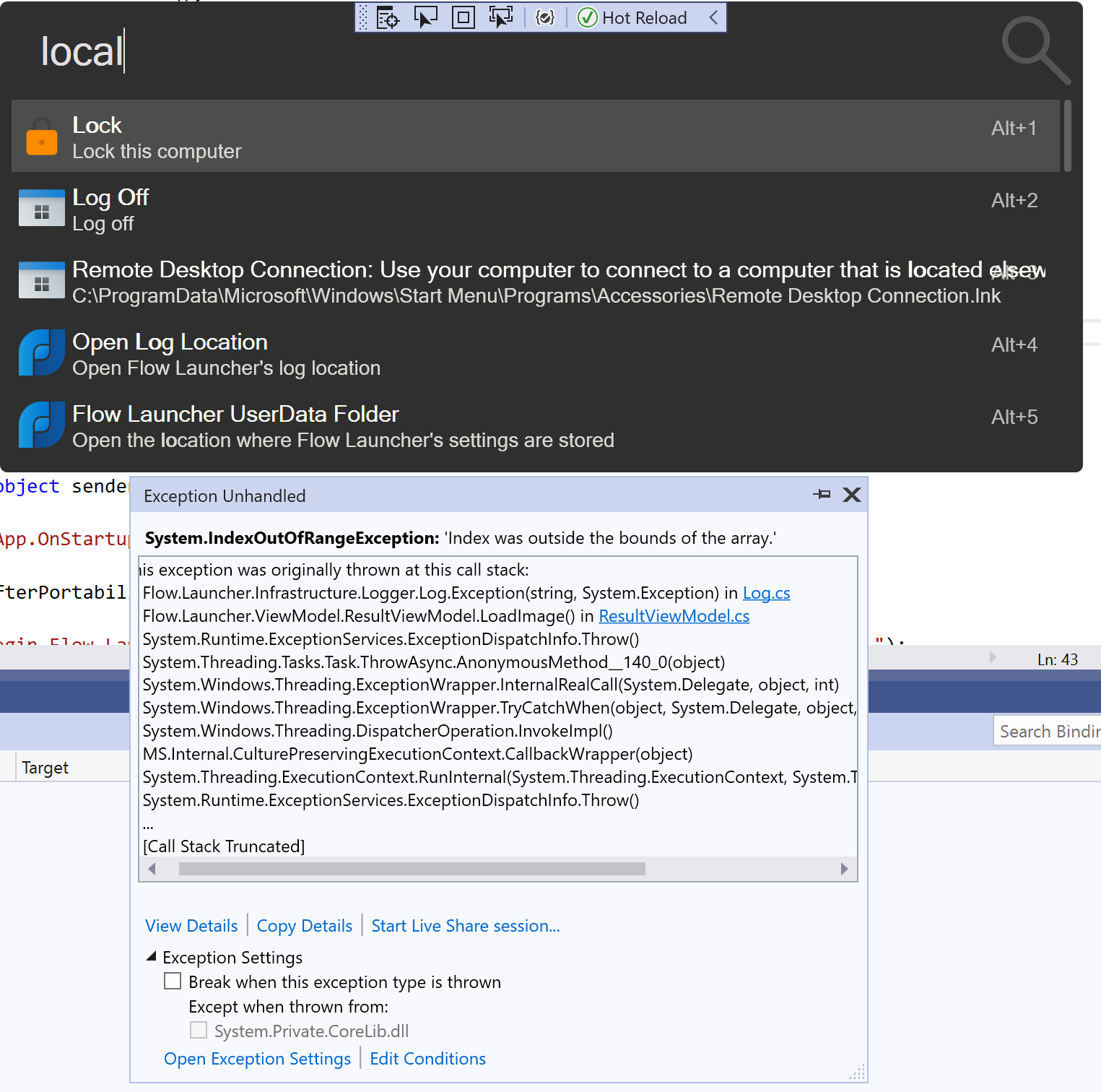Close the Exception Unhandled popup
Screen dimensions: 1101x1092
[x=852, y=495]
